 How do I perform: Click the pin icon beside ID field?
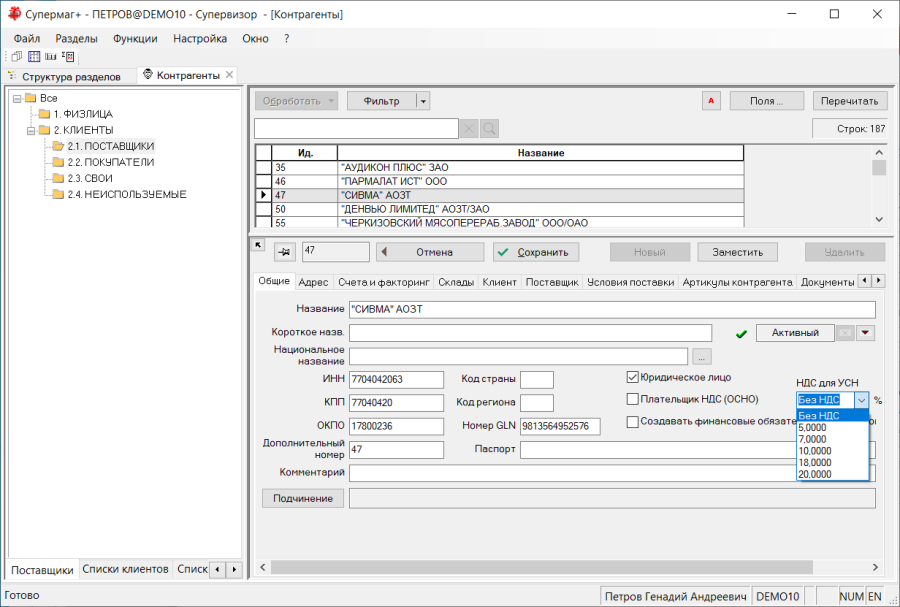[285, 252]
